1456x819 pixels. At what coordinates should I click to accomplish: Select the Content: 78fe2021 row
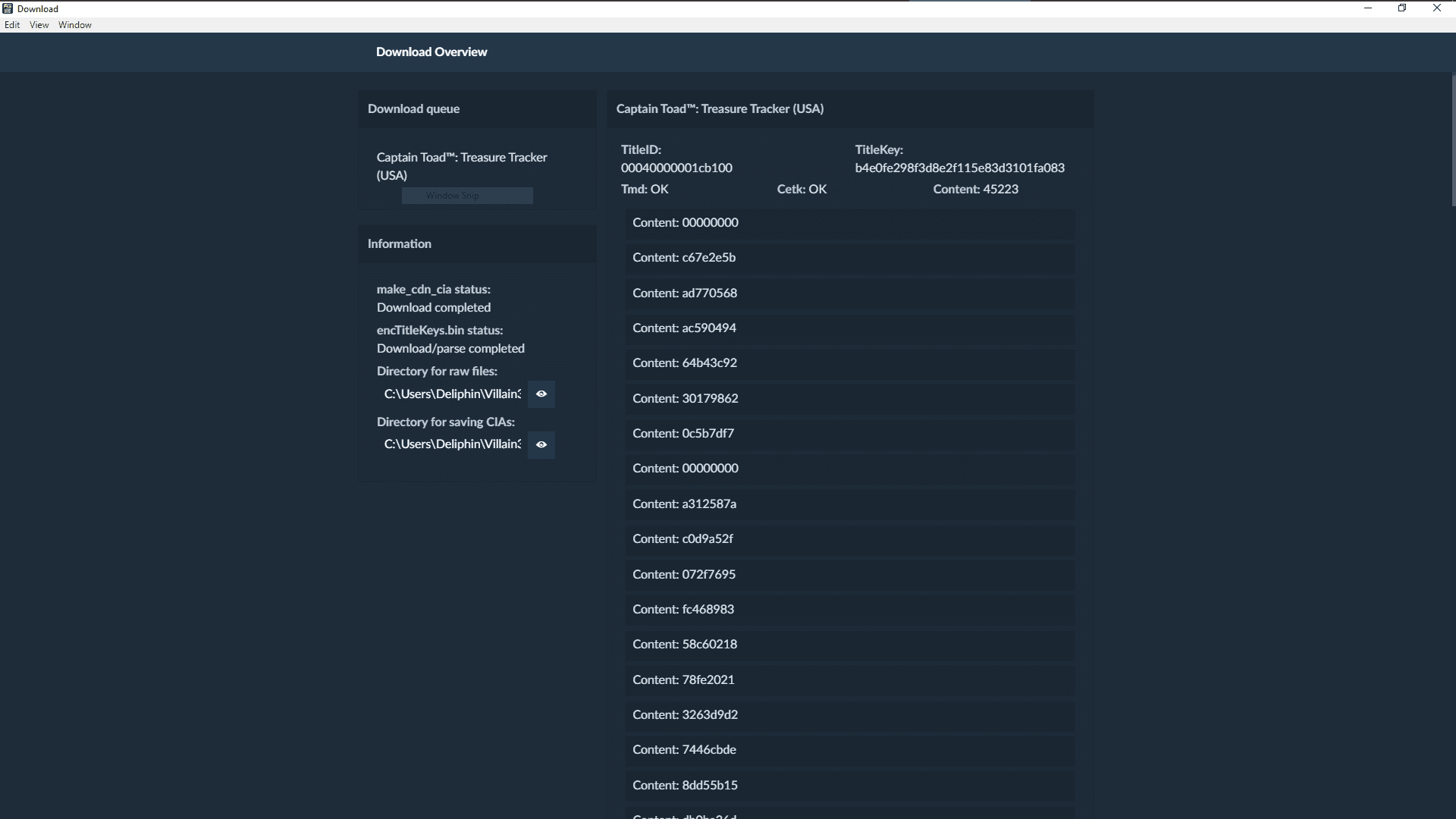point(850,680)
